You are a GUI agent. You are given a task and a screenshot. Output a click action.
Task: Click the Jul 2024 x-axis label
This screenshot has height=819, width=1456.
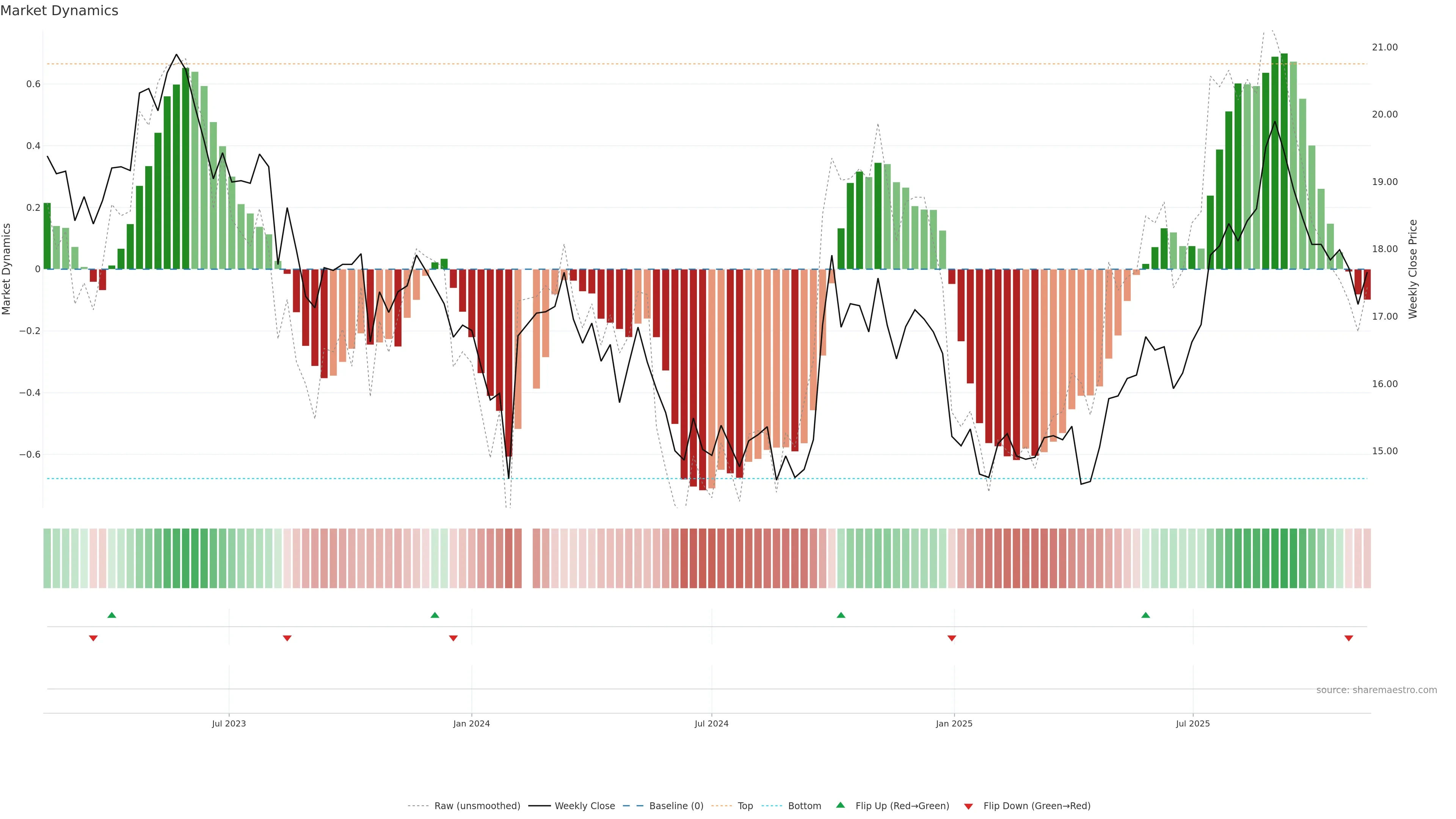click(x=711, y=723)
